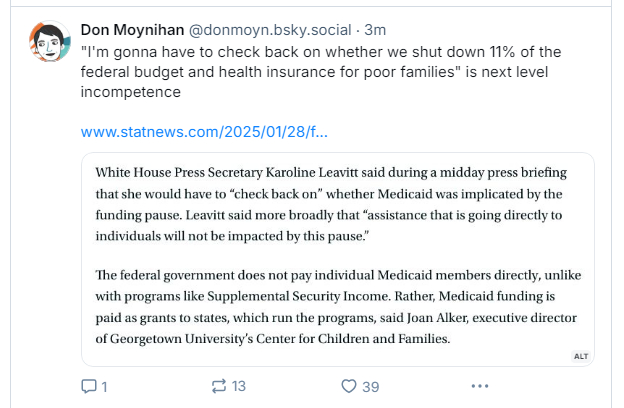Image resolution: width=624 pixels, height=408 pixels.
Task: Like the post with the heart icon
Action: click(349, 386)
